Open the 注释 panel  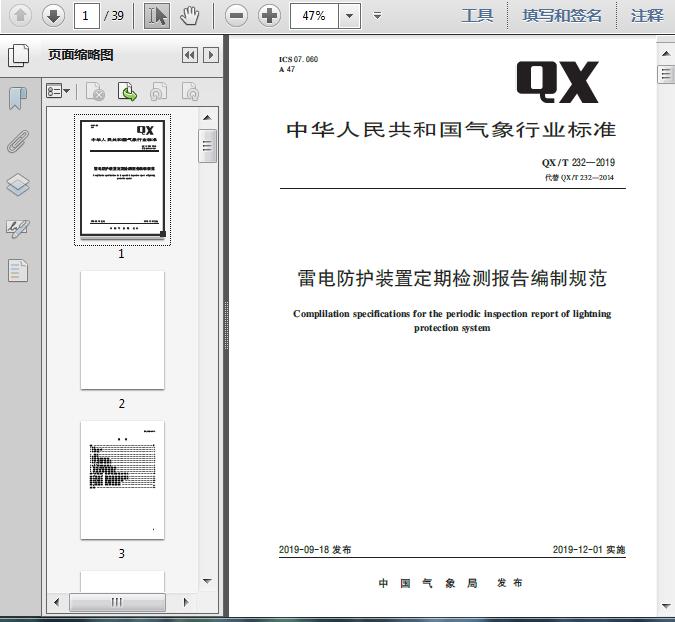pos(647,16)
